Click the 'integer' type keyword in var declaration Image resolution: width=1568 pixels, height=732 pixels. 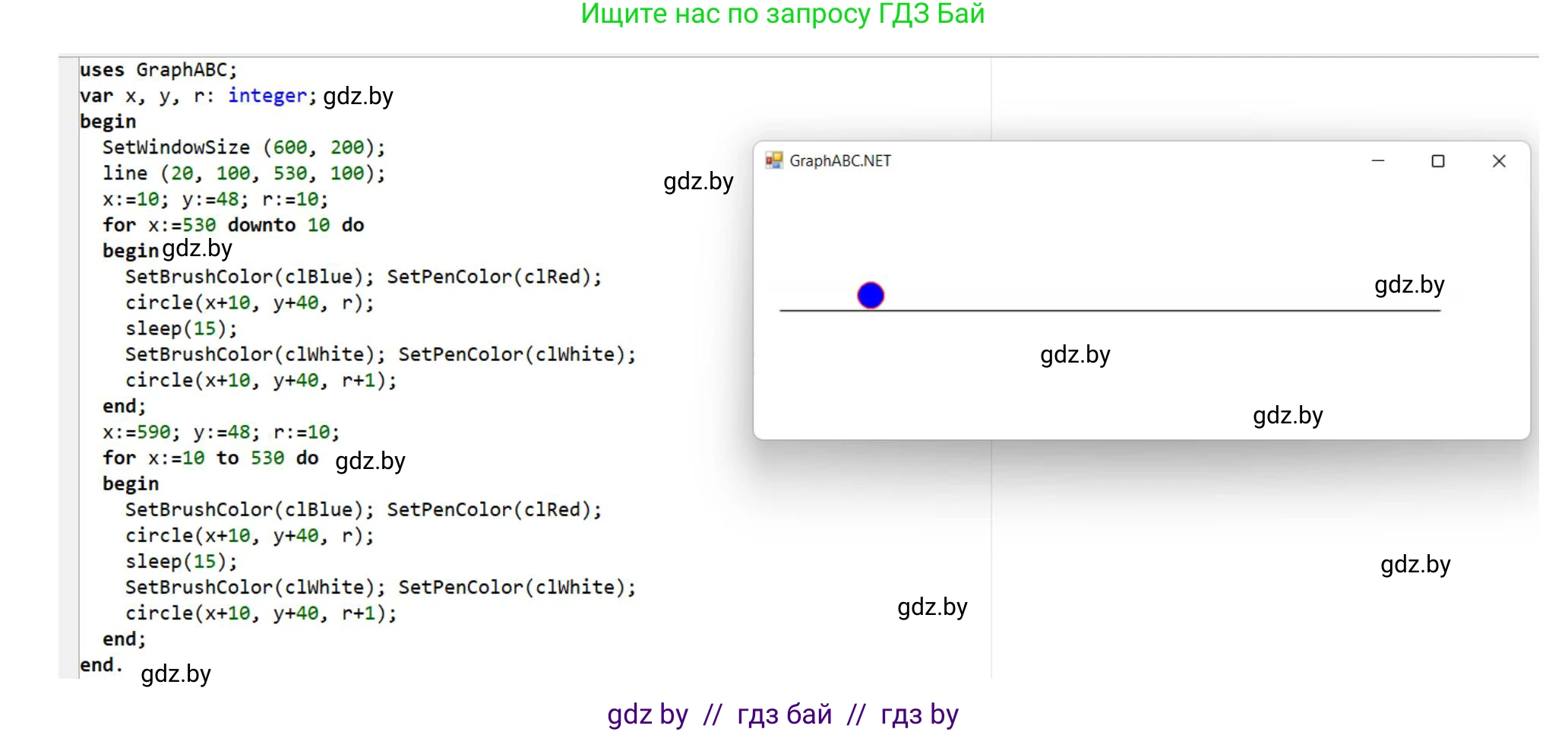click(267, 96)
